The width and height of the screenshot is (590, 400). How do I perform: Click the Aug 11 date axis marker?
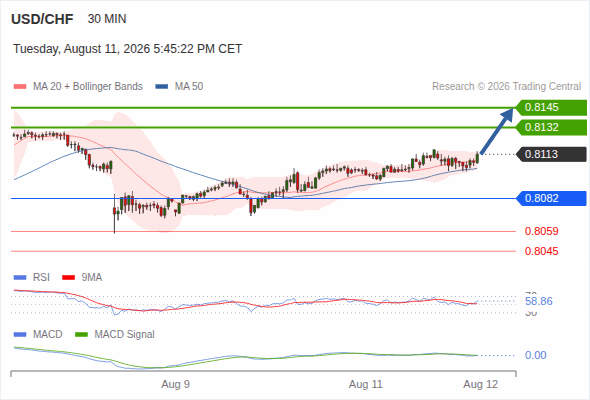[x=365, y=384]
